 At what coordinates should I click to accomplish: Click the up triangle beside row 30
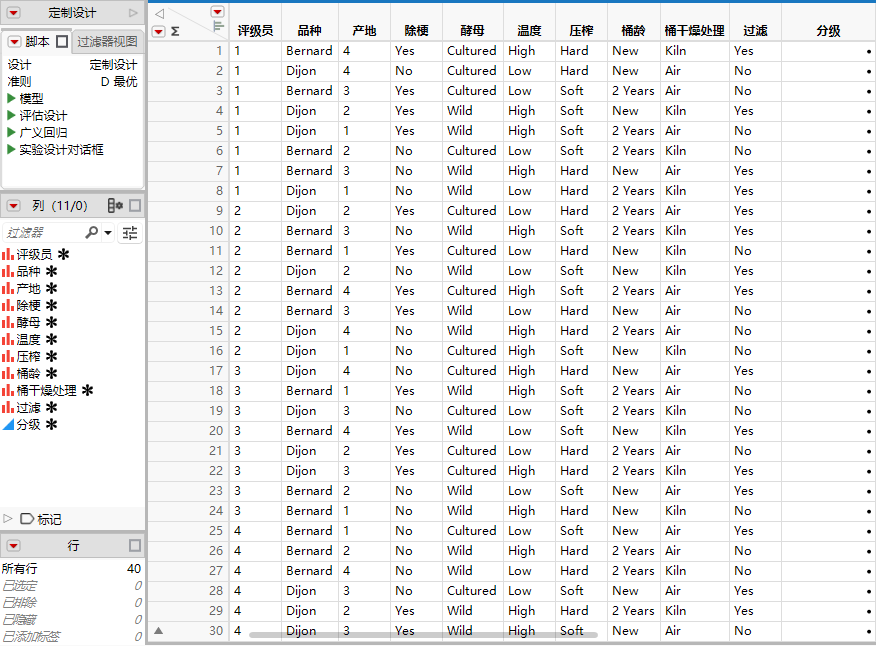pos(159,630)
